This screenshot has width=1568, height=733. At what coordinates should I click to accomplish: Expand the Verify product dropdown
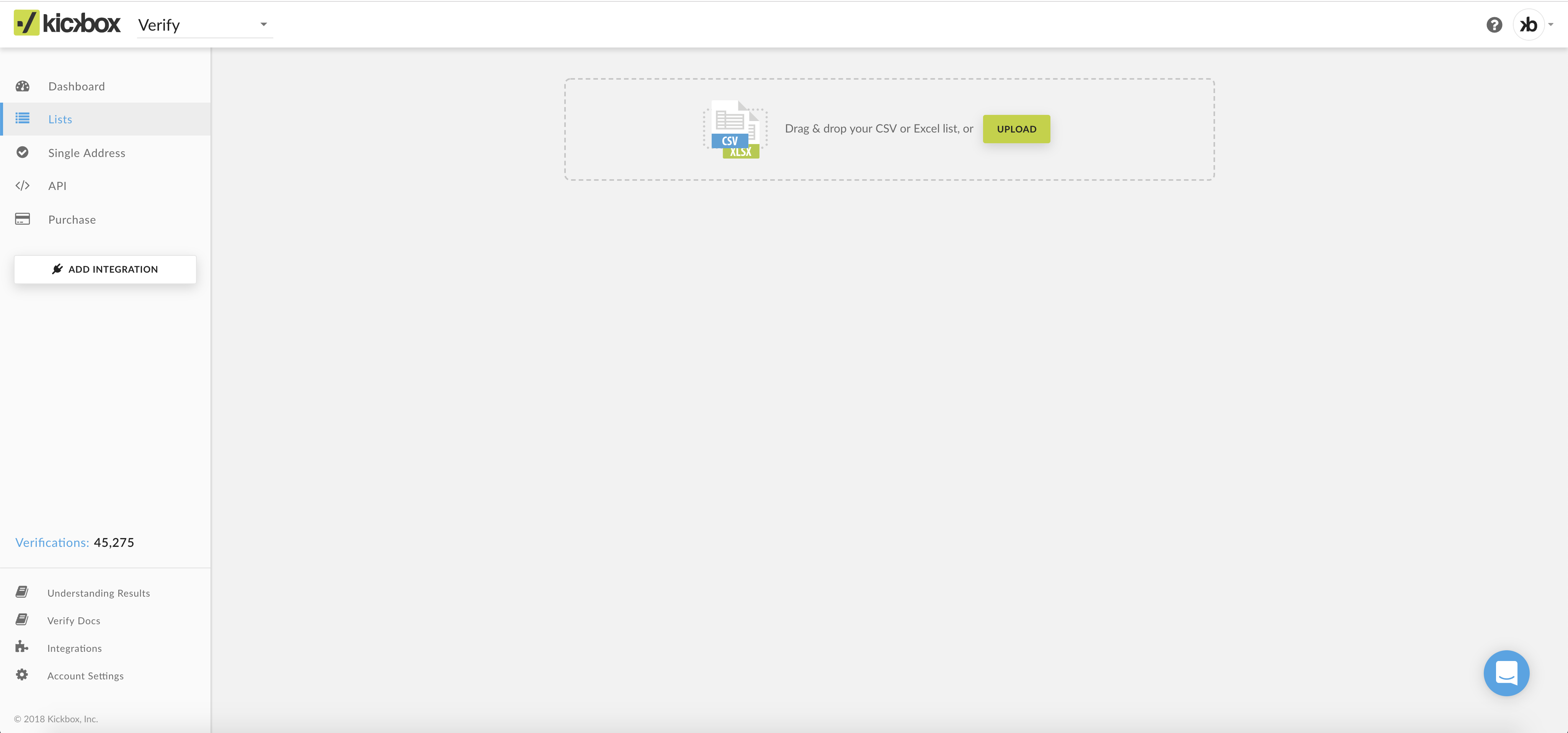tap(204, 25)
